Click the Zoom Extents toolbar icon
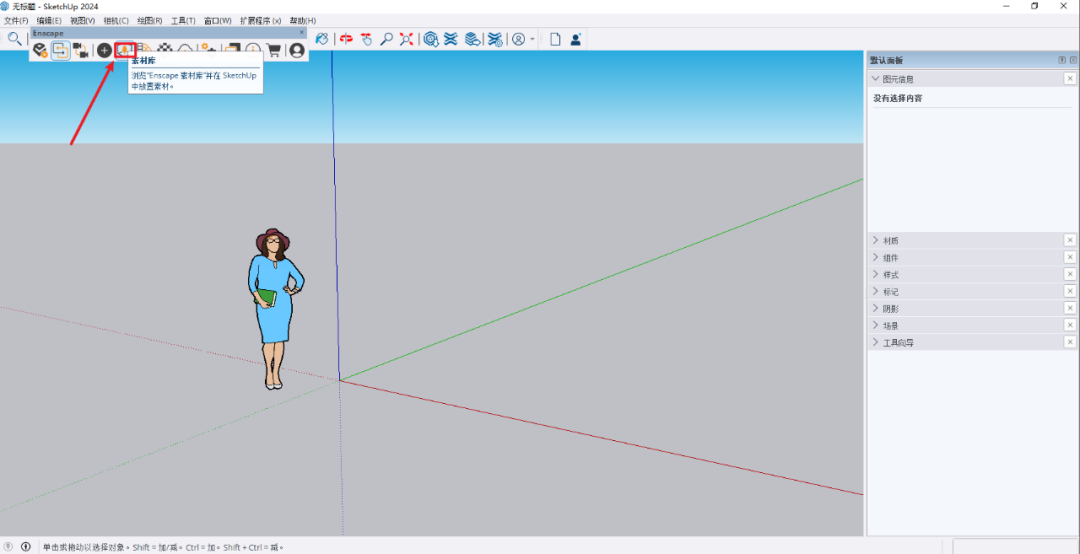 406,39
